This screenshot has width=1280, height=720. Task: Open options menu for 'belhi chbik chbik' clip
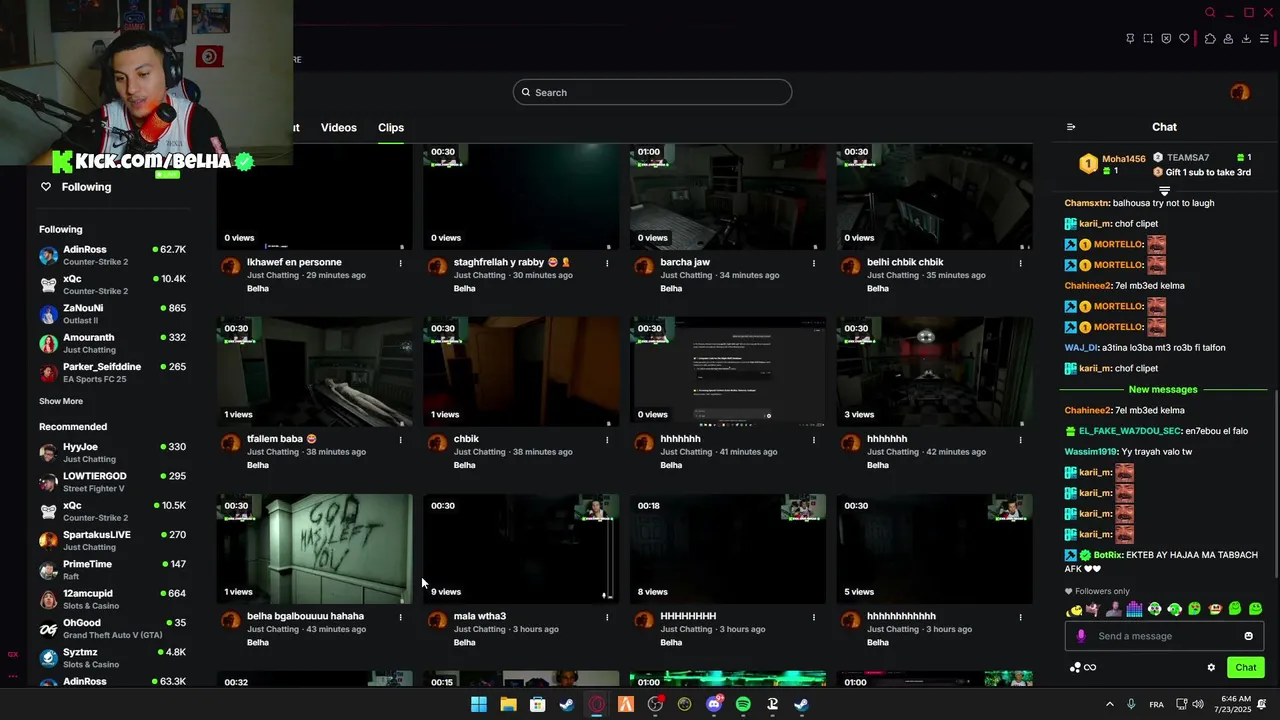click(x=1020, y=263)
